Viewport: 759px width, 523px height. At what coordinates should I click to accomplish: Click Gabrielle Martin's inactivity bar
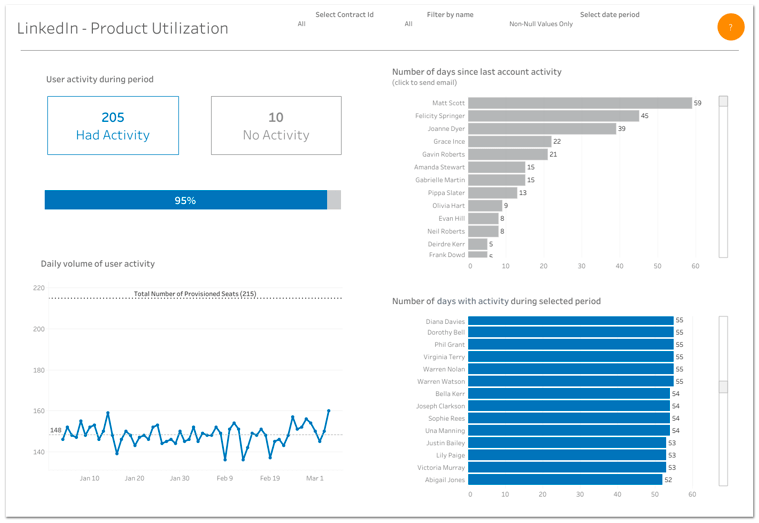(497, 180)
